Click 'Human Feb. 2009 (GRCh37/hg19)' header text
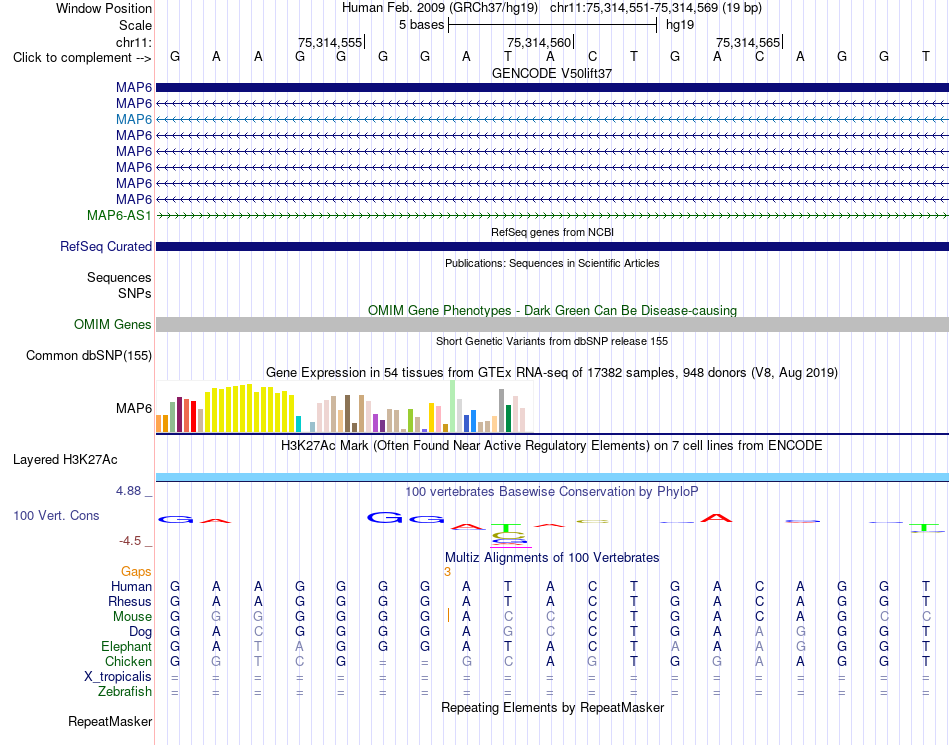 click(440, 8)
